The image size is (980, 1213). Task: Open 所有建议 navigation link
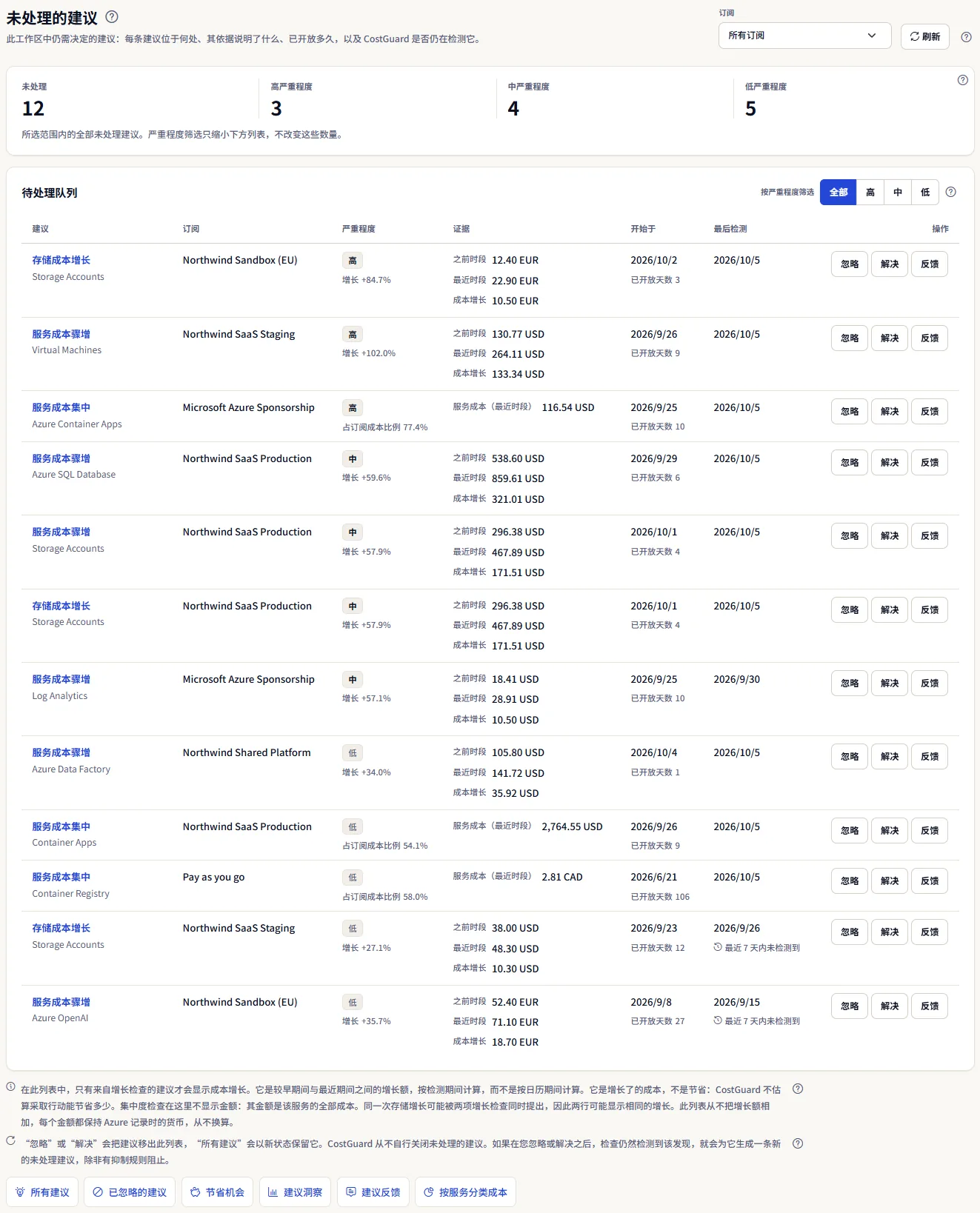42,1192
